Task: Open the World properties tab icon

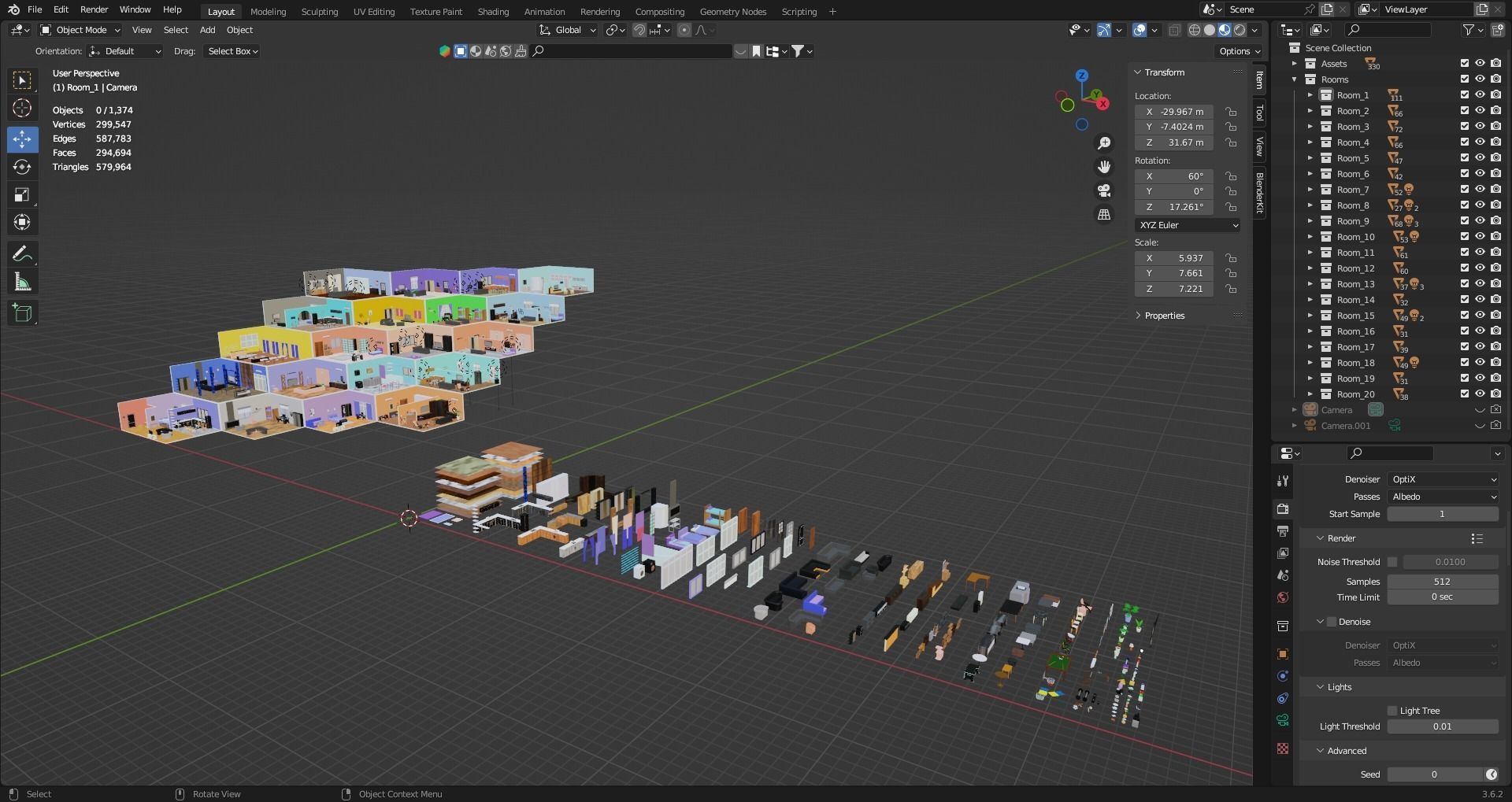Action: [x=1283, y=597]
